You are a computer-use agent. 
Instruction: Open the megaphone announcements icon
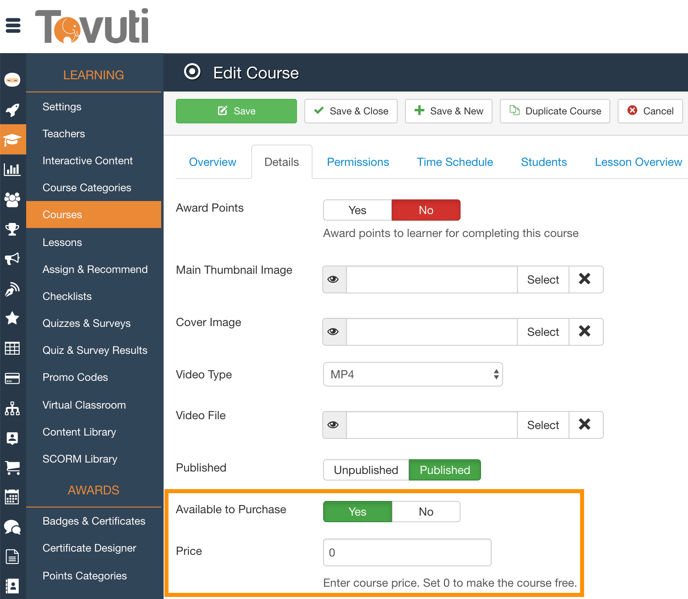[x=12, y=259]
